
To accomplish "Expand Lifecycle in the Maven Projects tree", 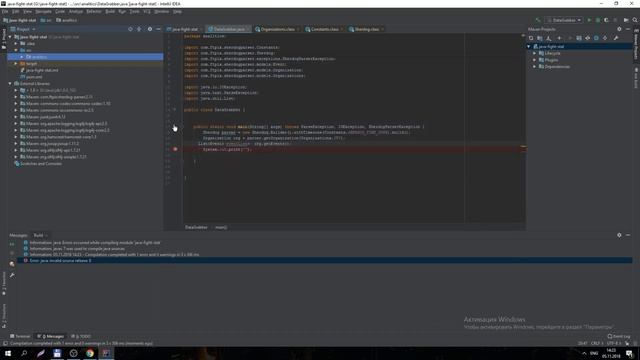I will 534,53.
